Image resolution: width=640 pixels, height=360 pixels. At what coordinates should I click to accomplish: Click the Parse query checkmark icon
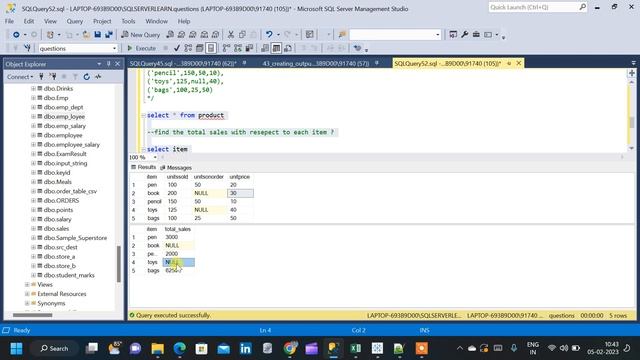click(x=177, y=48)
